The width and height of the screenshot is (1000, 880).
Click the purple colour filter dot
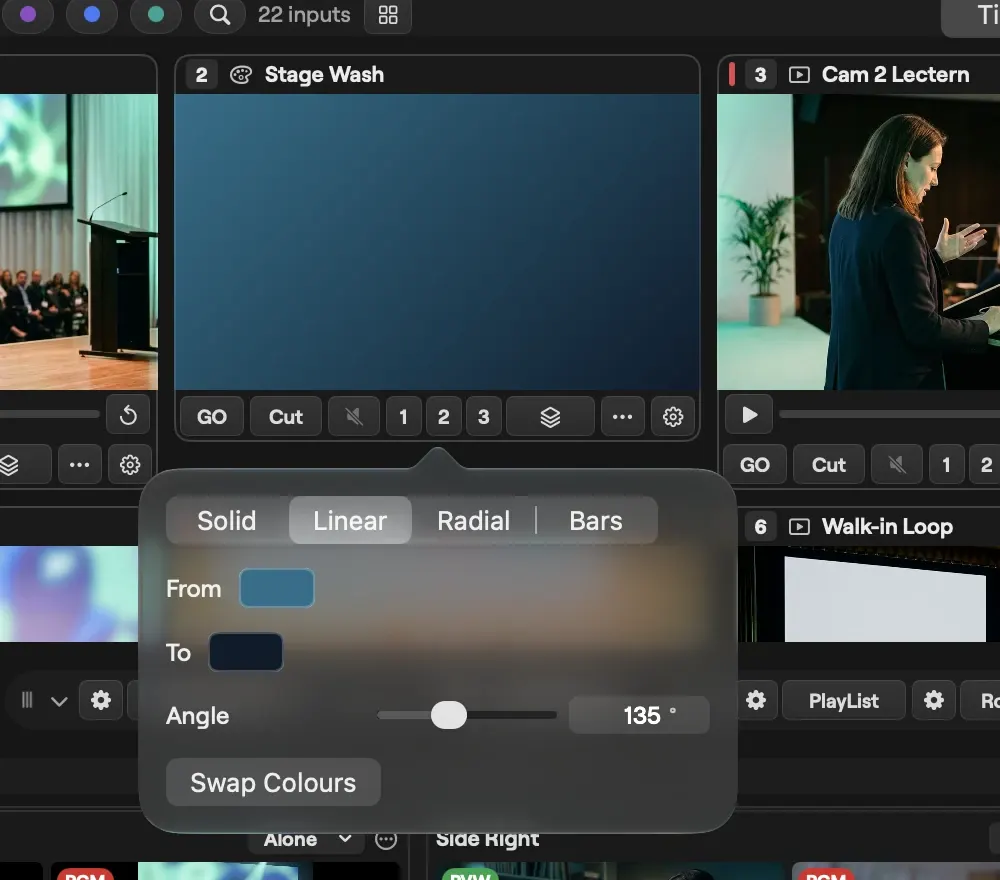pyautogui.click(x=28, y=15)
